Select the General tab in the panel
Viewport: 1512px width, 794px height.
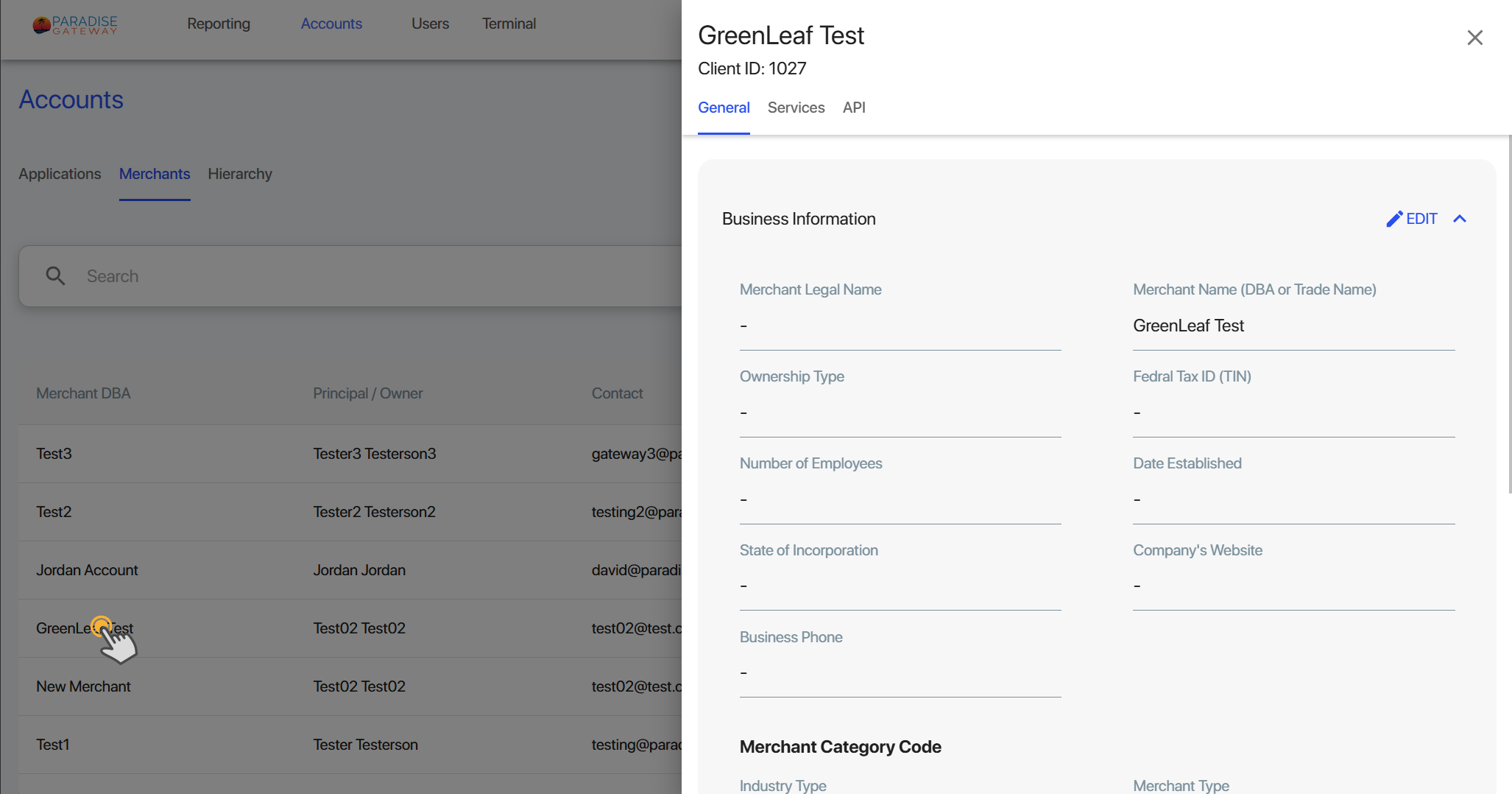724,108
